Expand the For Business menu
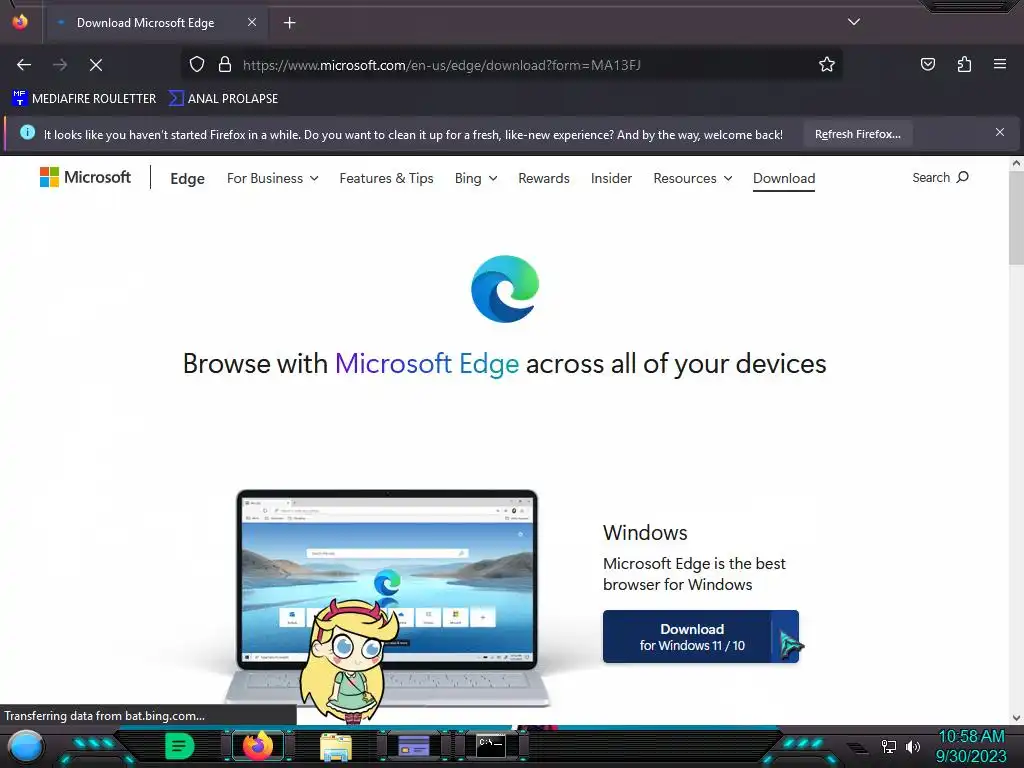This screenshot has width=1024, height=768. coord(272,178)
